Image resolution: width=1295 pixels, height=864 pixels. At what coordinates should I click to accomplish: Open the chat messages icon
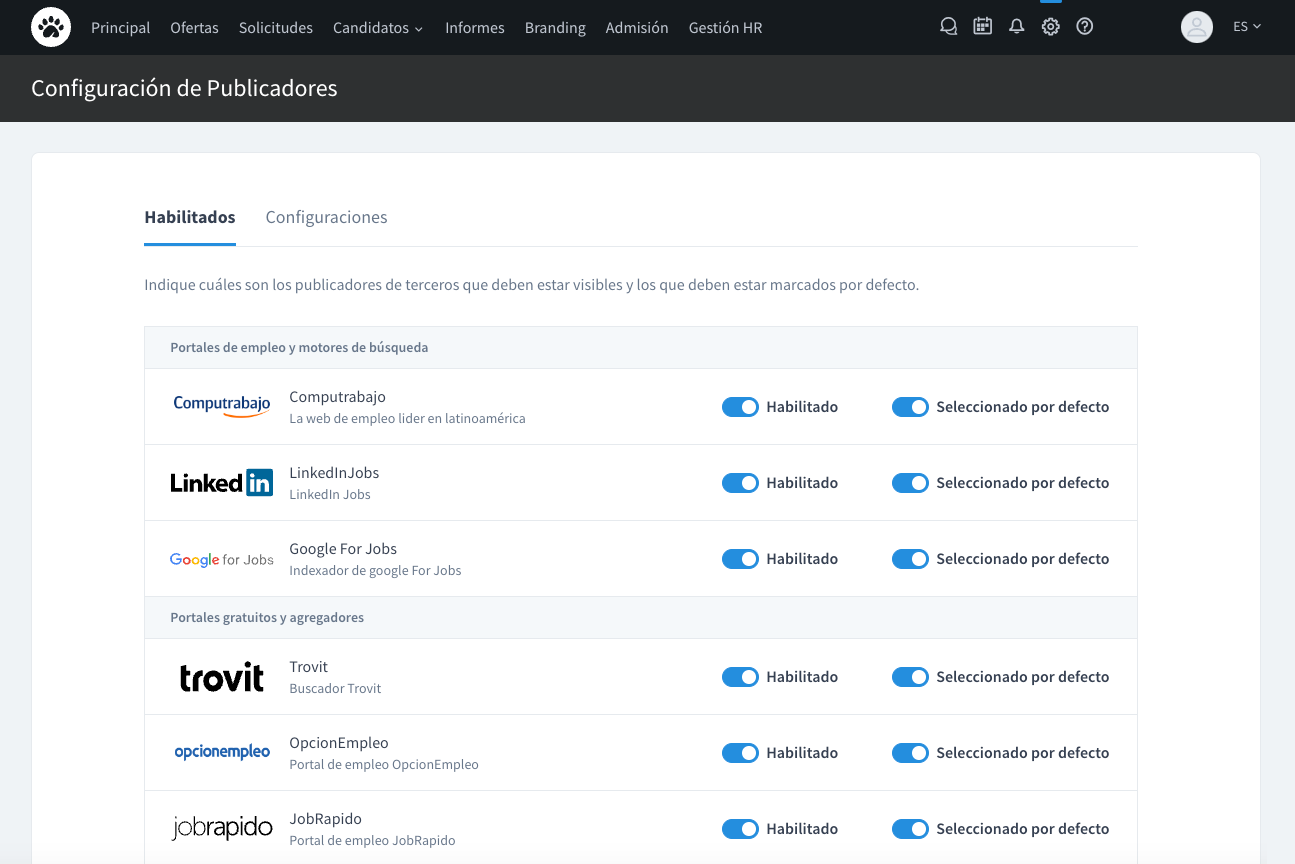(x=948, y=27)
